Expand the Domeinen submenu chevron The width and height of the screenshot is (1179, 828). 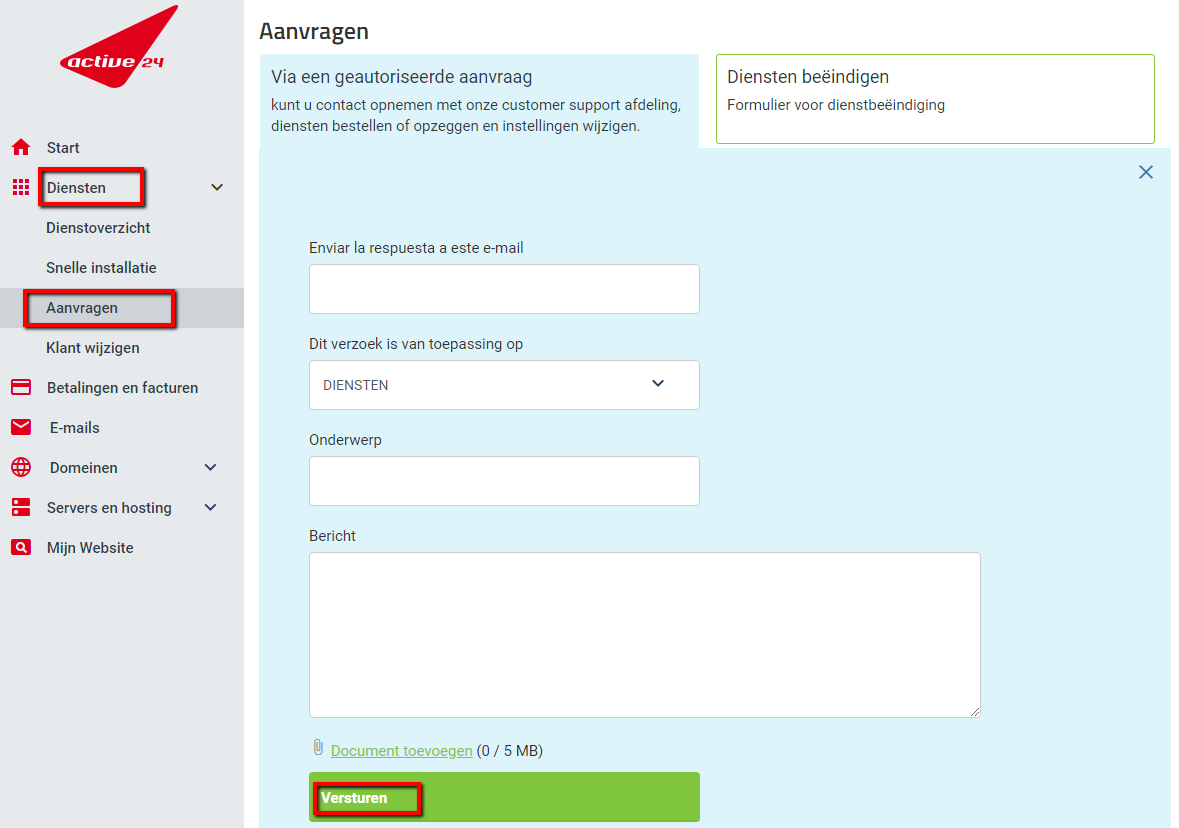tap(211, 468)
